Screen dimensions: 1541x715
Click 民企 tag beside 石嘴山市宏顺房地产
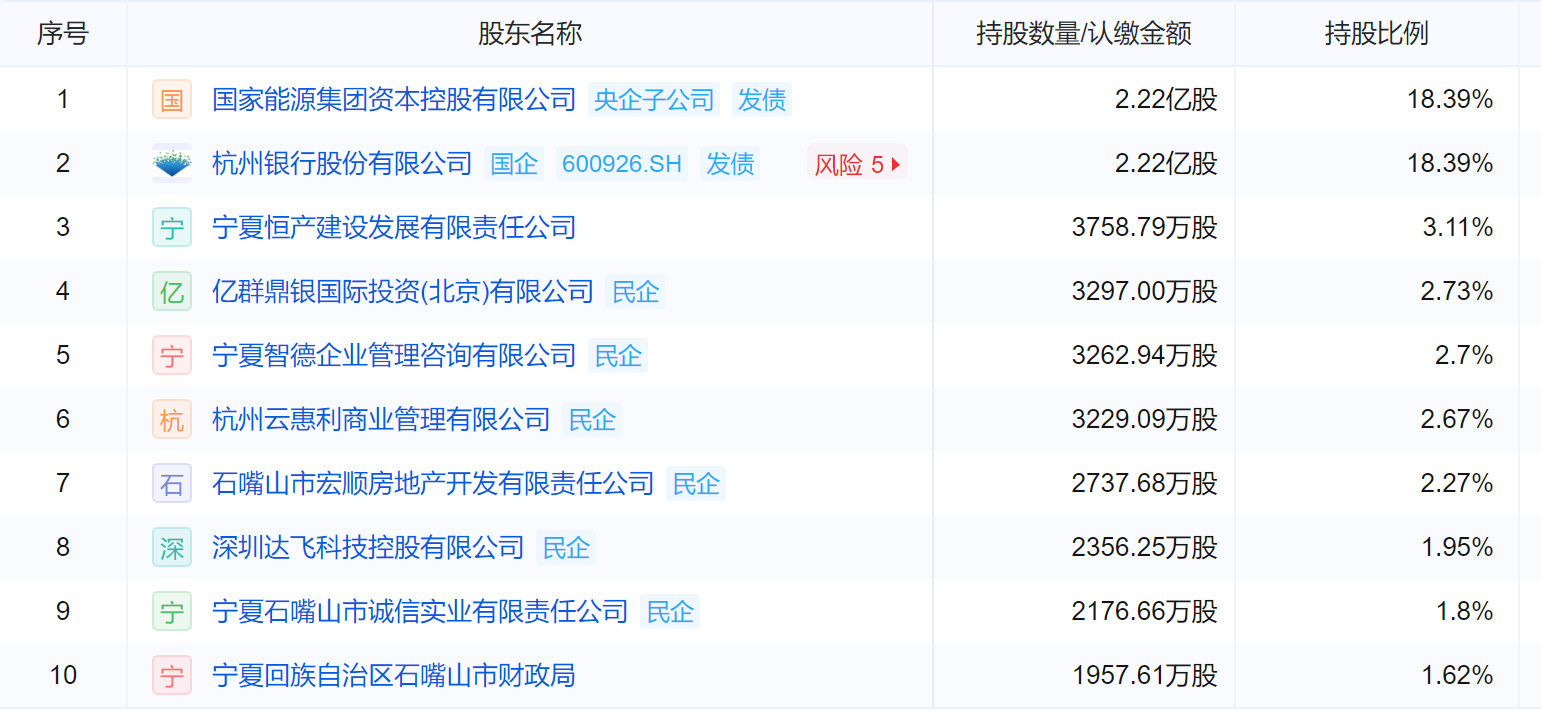tap(696, 483)
